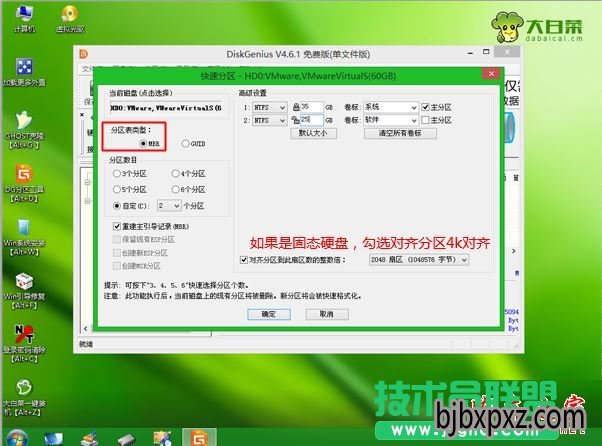Select the 自定(C) custom partition count radio
Image resolution: width=602 pixels, height=446 pixels.
(x=117, y=206)
